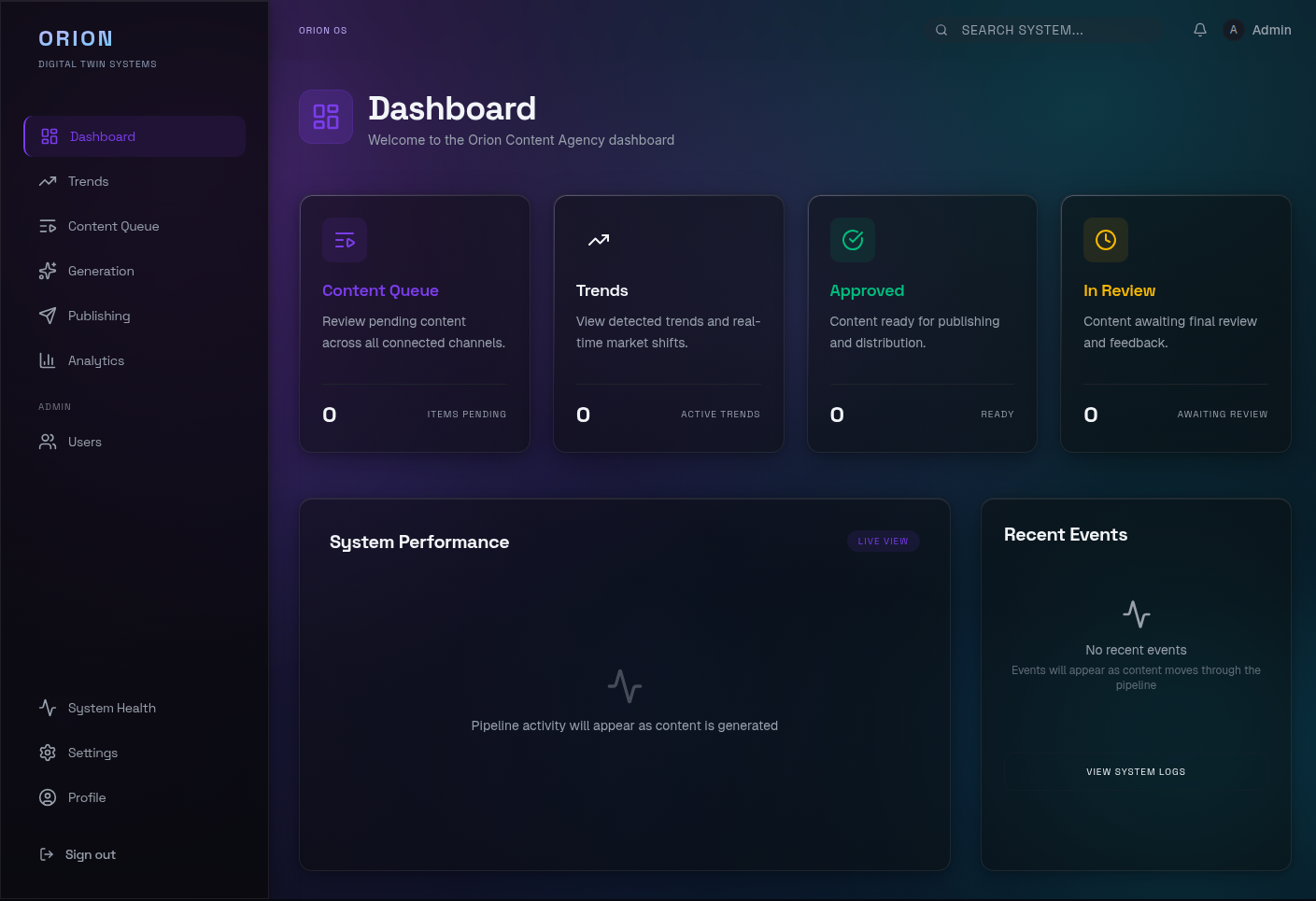Open Publishing via the paper plane icon
The image size is (1316, 901).
click(x=48, y=315)
